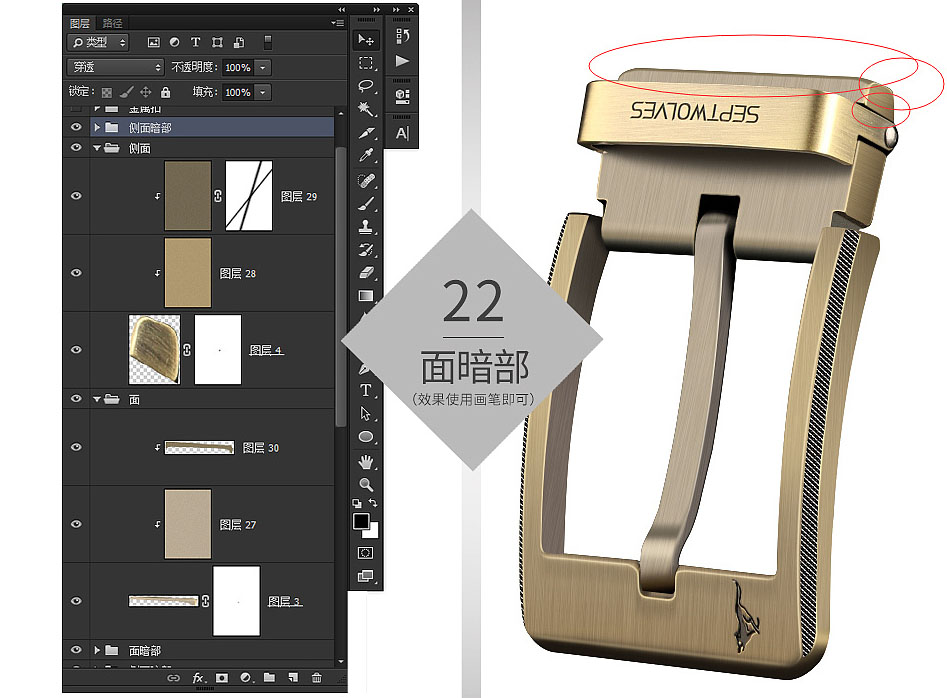This screenshot has height=698, width=947.
Task: Lock layer position
Action: [x=146, y=92]
